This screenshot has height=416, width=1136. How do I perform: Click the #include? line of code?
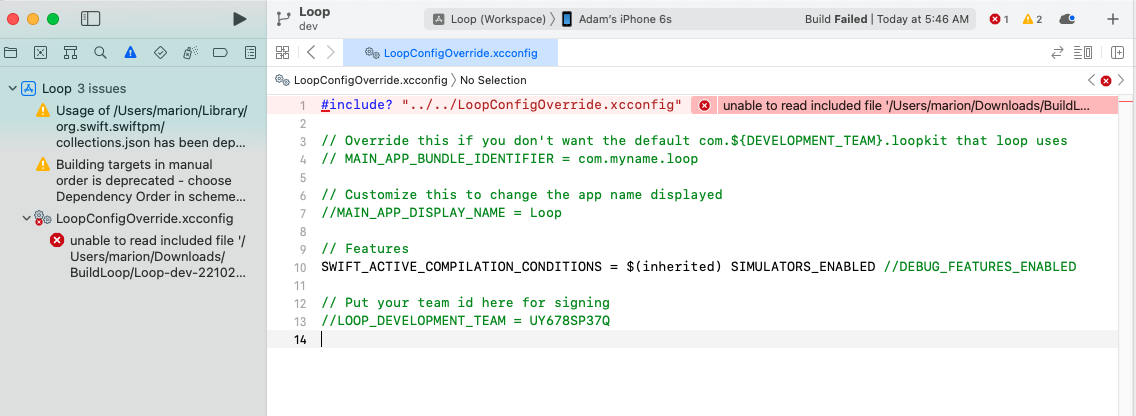[x=501, y=105]
